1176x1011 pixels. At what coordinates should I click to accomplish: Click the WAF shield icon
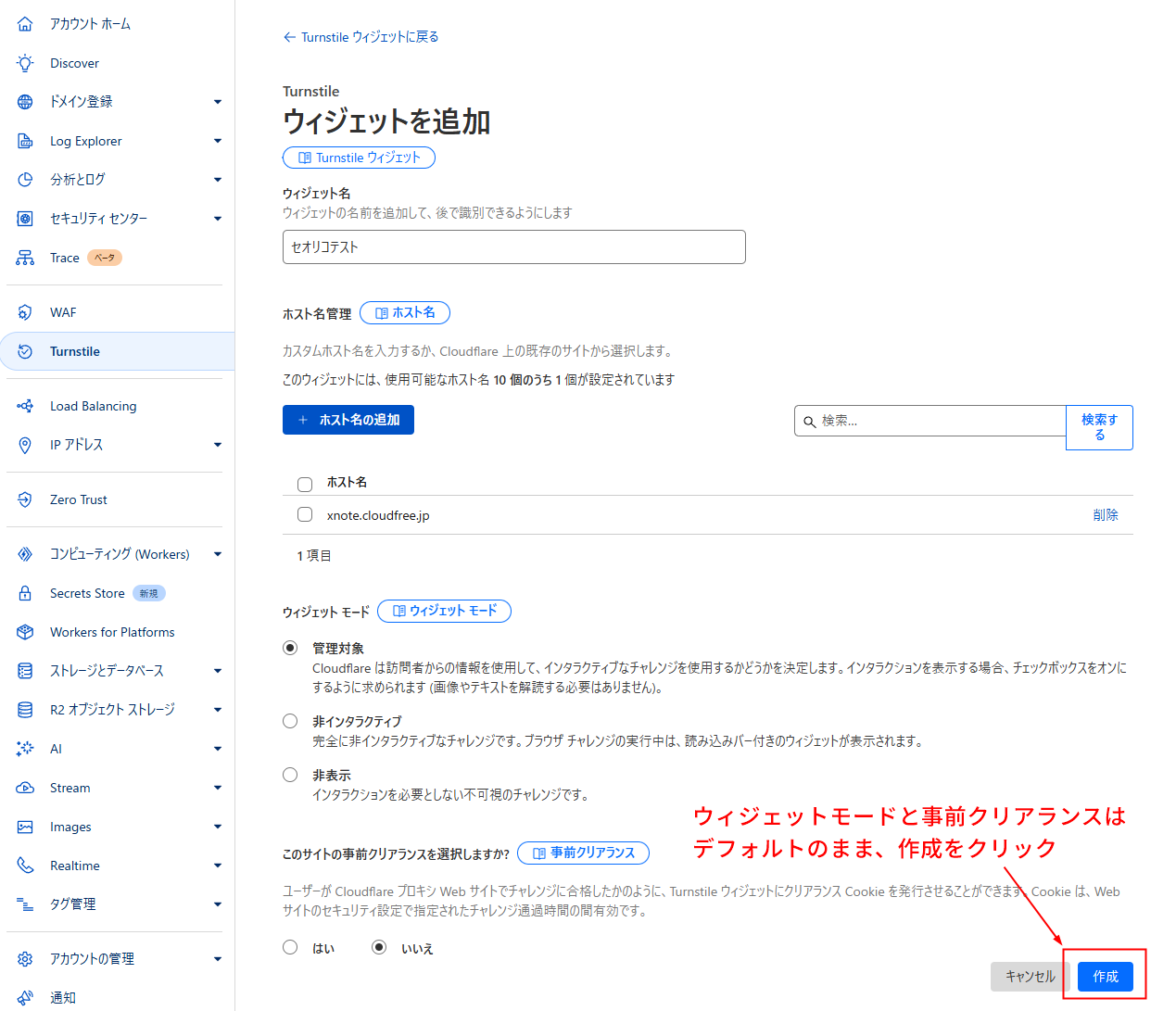click(25, 312)
